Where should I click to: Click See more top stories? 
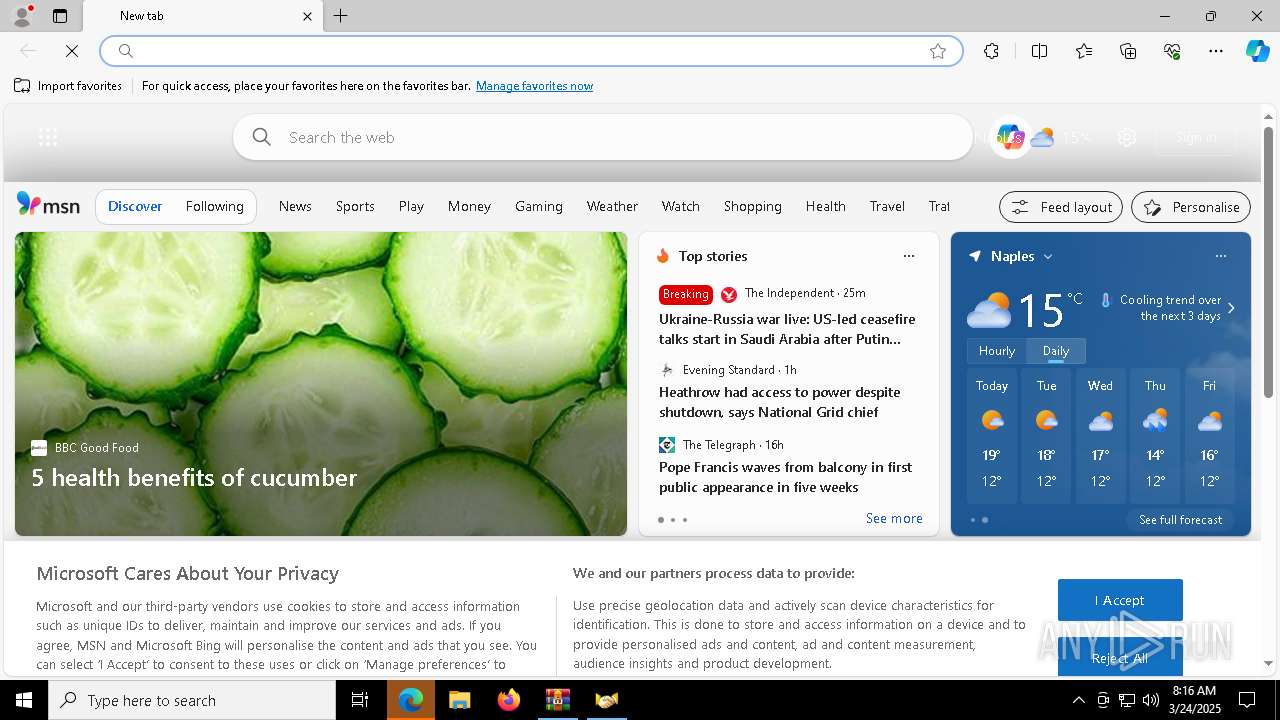[x=894, y=518]
